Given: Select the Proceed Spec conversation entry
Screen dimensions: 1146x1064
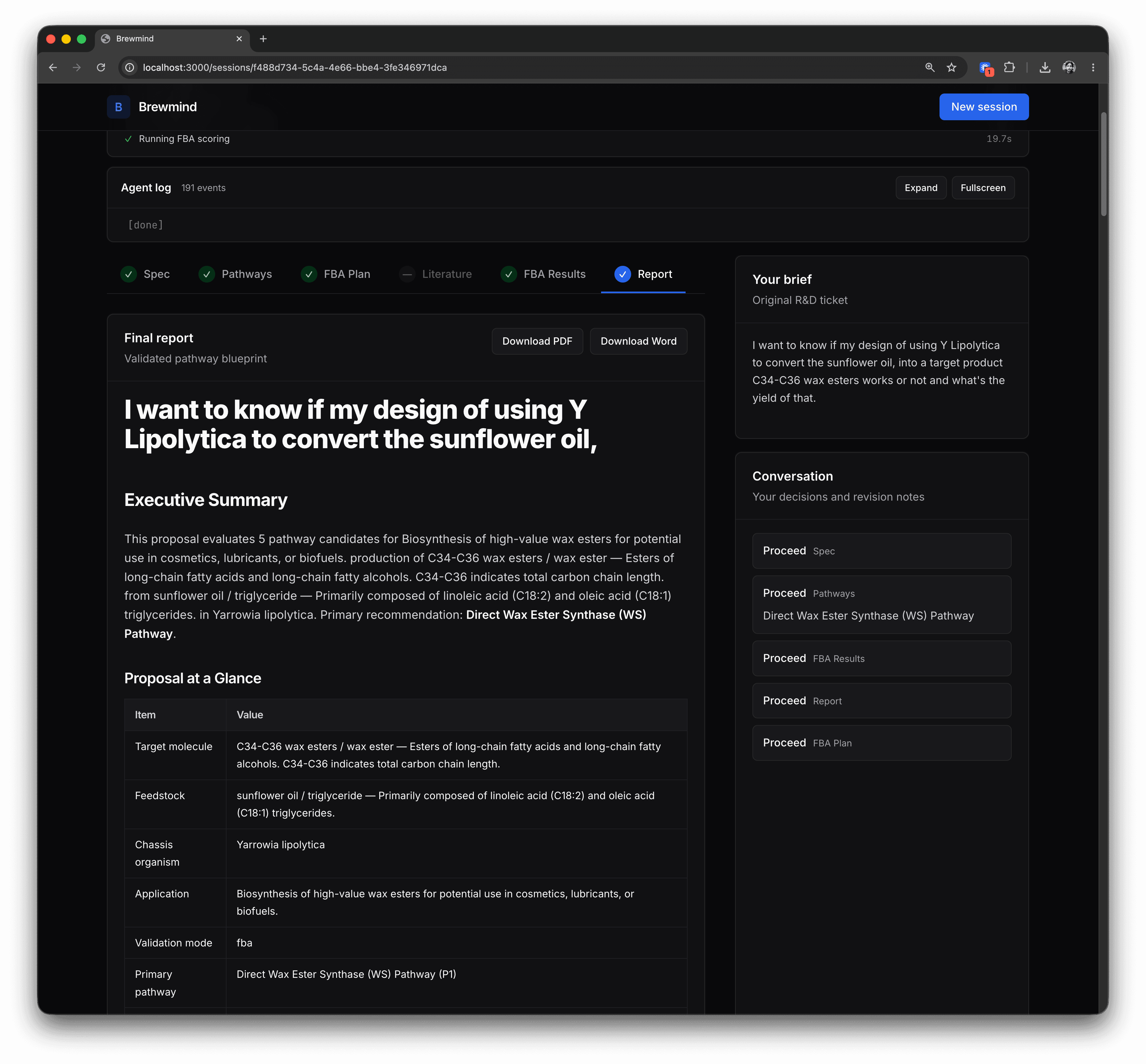Looking at the screenshot, I should click(881, 551).
